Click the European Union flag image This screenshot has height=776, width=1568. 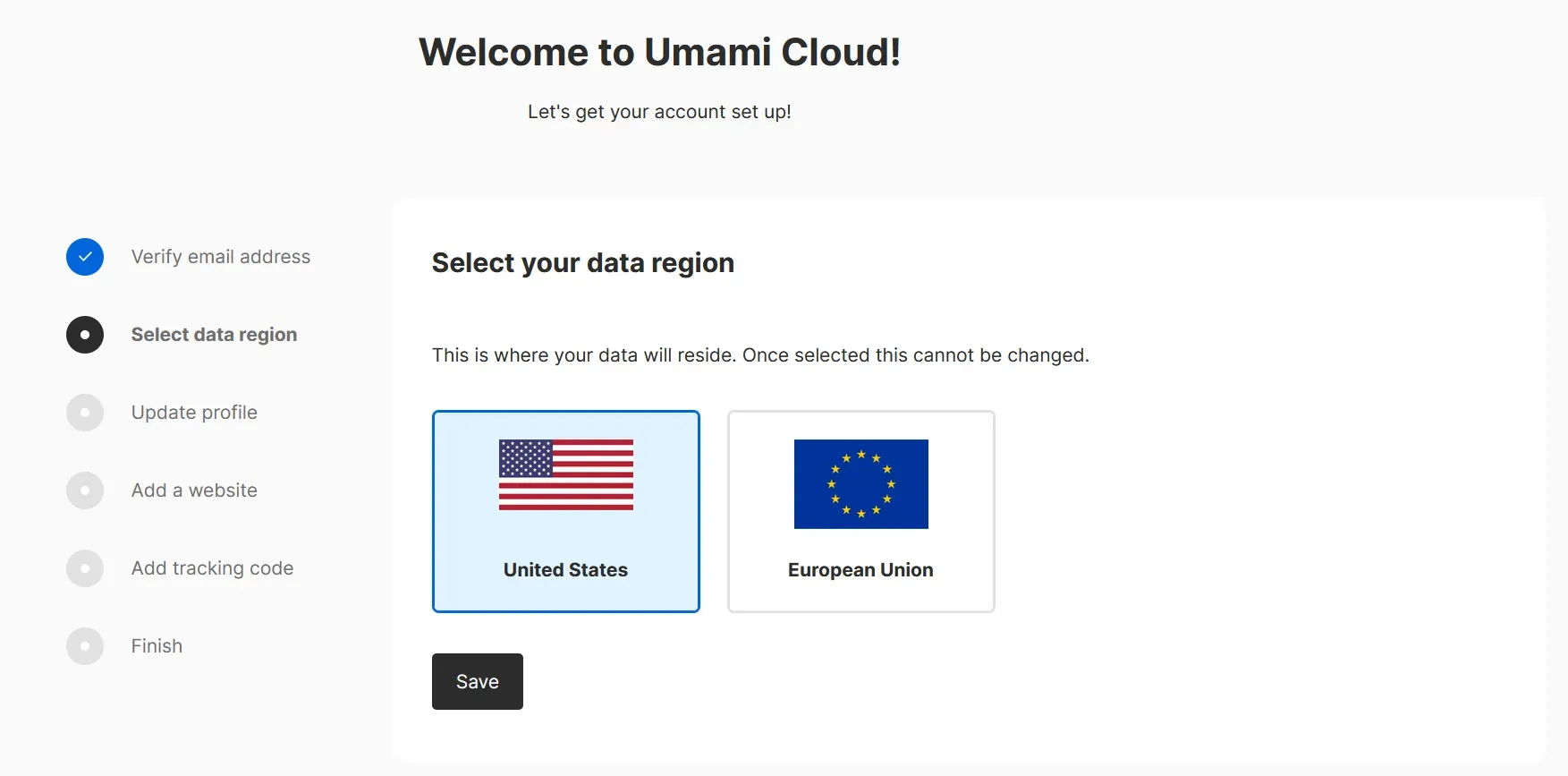(861, 484)
